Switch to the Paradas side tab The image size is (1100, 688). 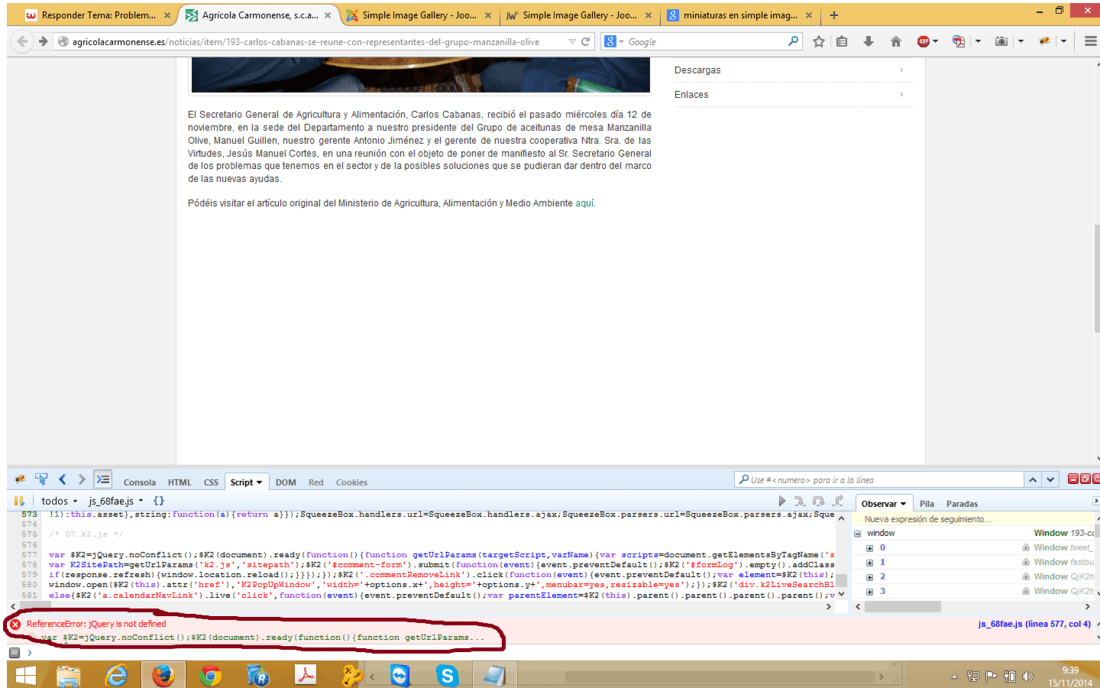point(962,504)
